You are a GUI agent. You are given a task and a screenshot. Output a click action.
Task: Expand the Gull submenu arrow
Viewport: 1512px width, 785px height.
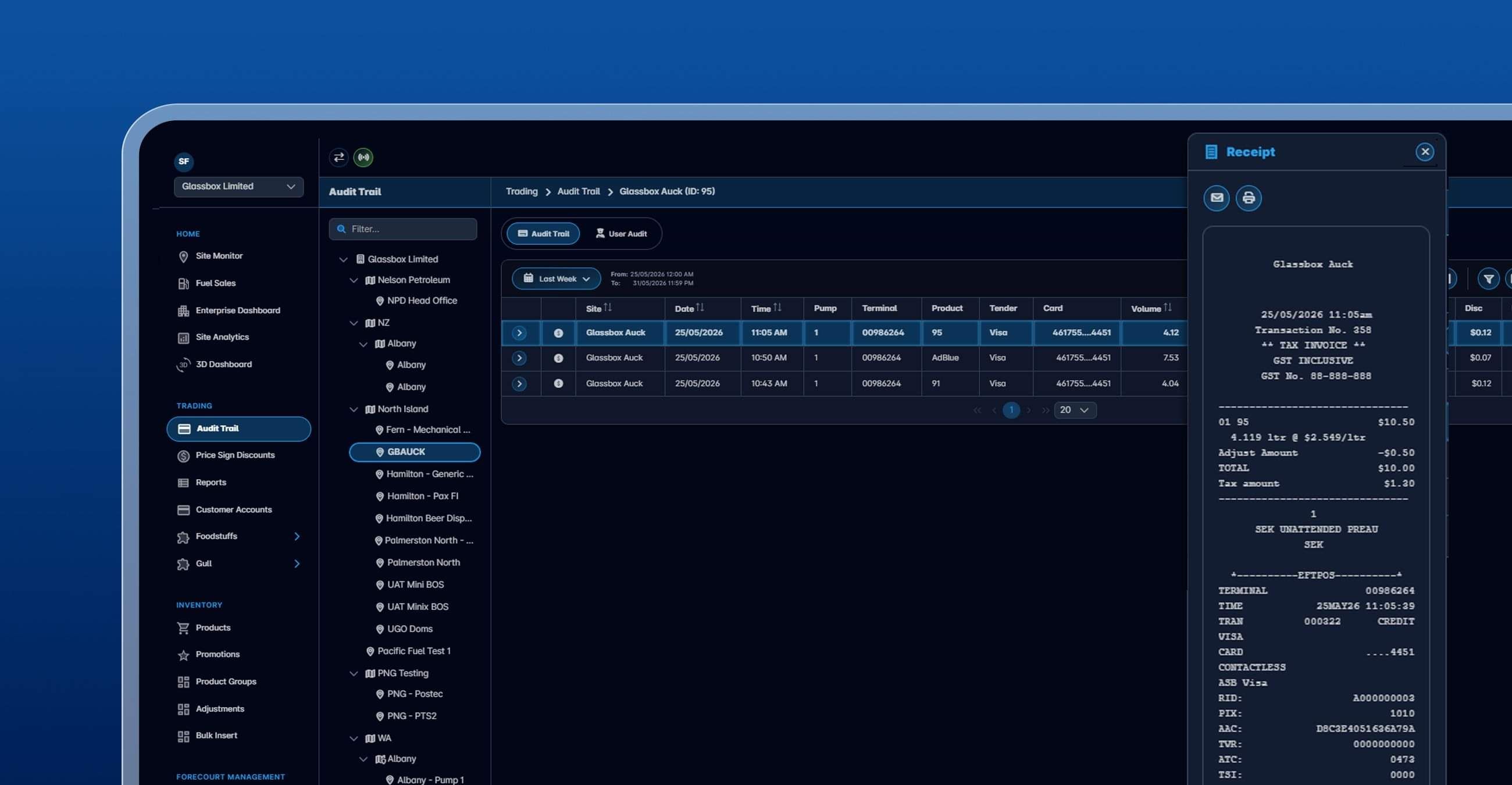pyautogui.click(x=297, y=564)
